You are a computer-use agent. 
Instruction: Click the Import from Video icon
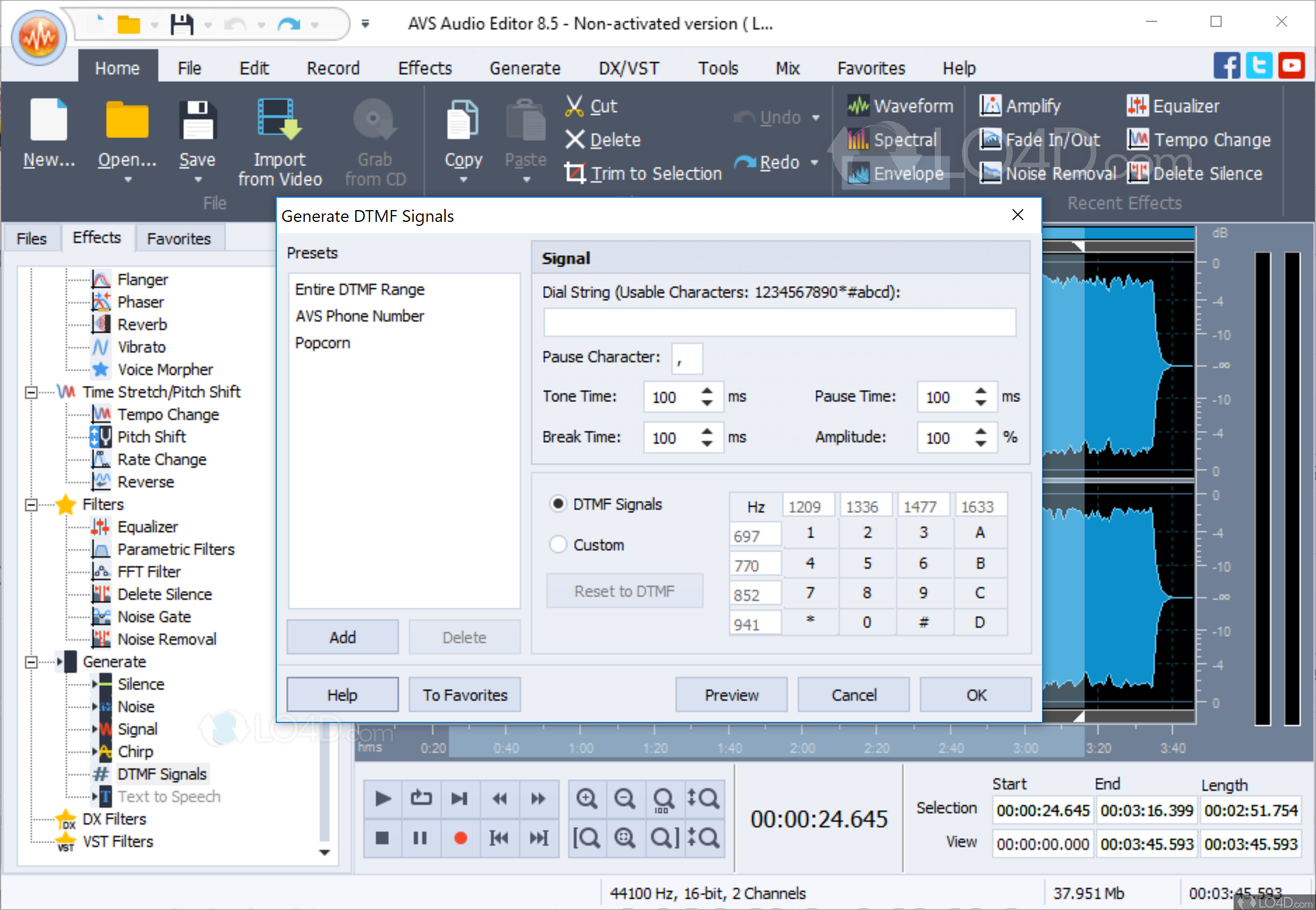279,120
